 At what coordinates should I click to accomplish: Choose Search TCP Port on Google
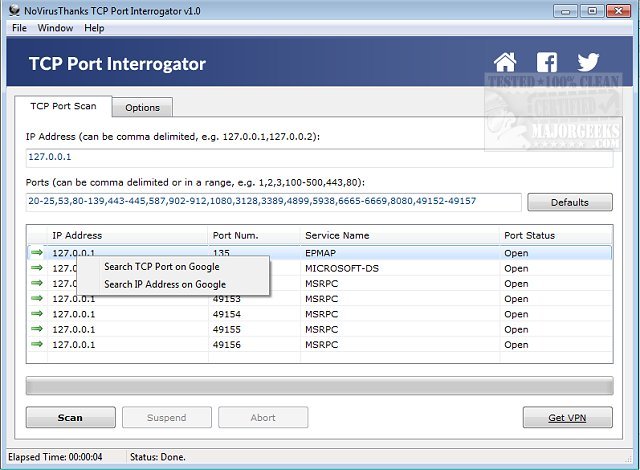coord(161,267)
